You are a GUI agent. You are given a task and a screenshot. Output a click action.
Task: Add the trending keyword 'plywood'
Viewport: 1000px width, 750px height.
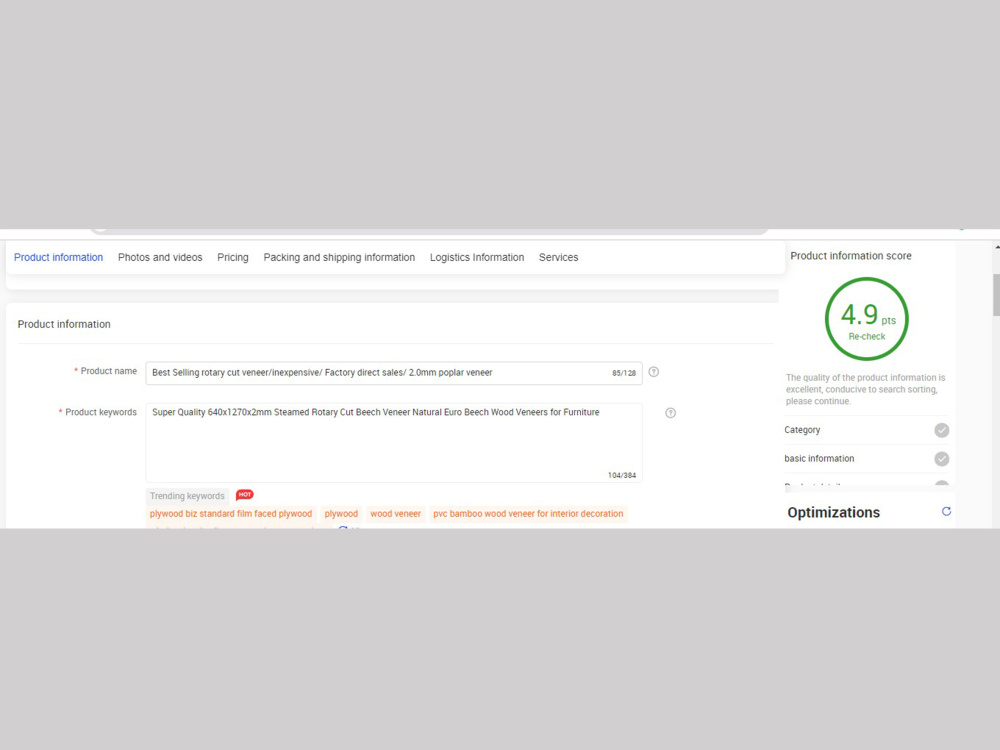(x=341, y=513)
